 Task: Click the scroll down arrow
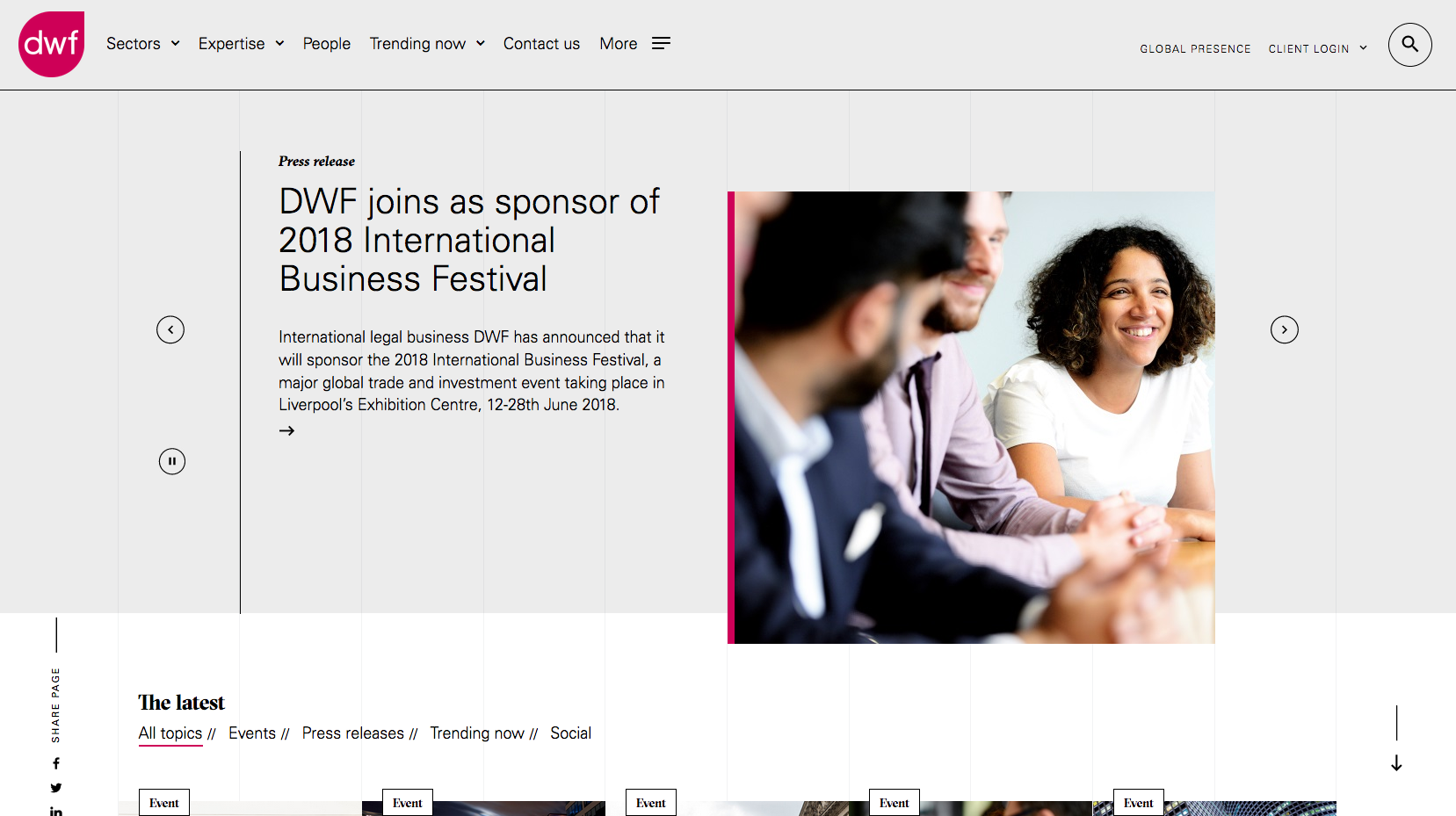coord(1396,762)
